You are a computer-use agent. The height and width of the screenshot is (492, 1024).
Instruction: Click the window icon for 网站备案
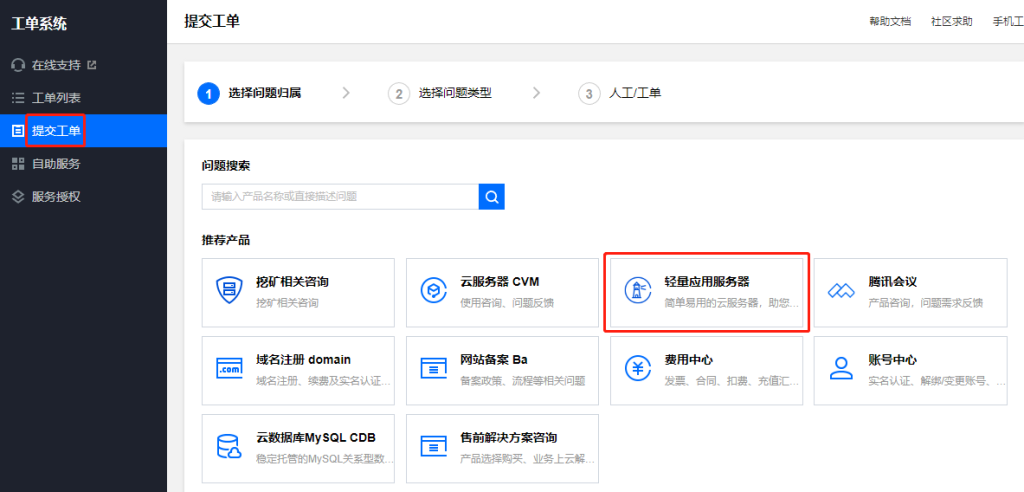tap(433, 369)
